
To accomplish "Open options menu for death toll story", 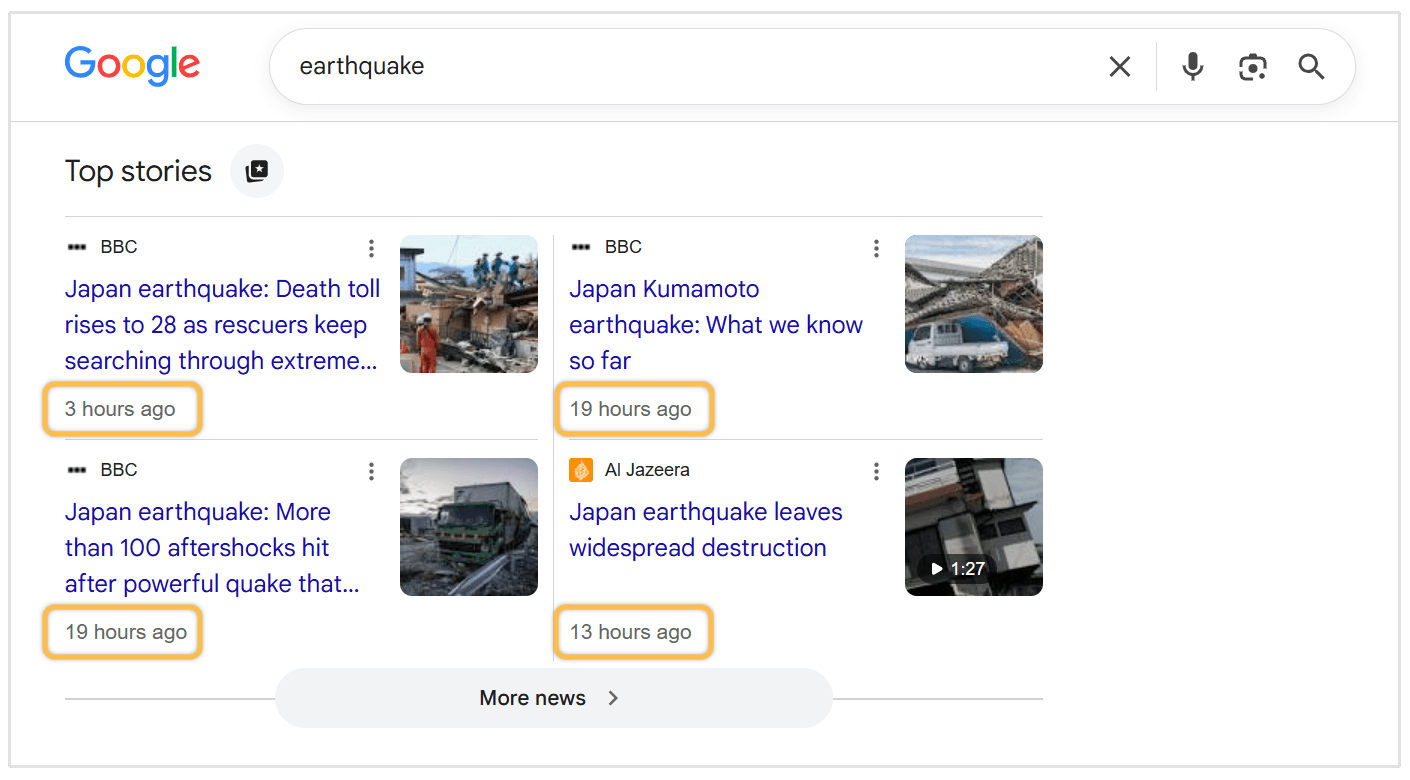I will (371, 248).
